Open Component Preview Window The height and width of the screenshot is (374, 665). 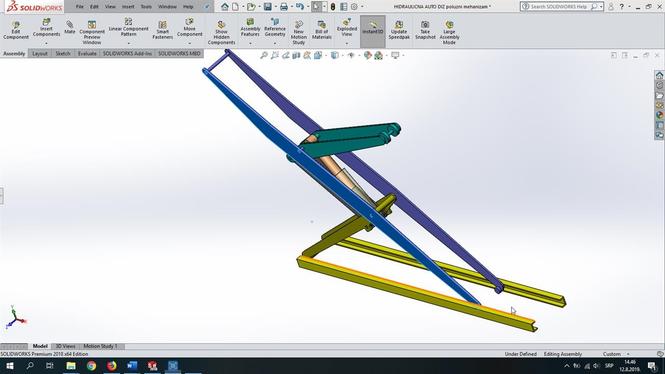[x=92, y=32]
